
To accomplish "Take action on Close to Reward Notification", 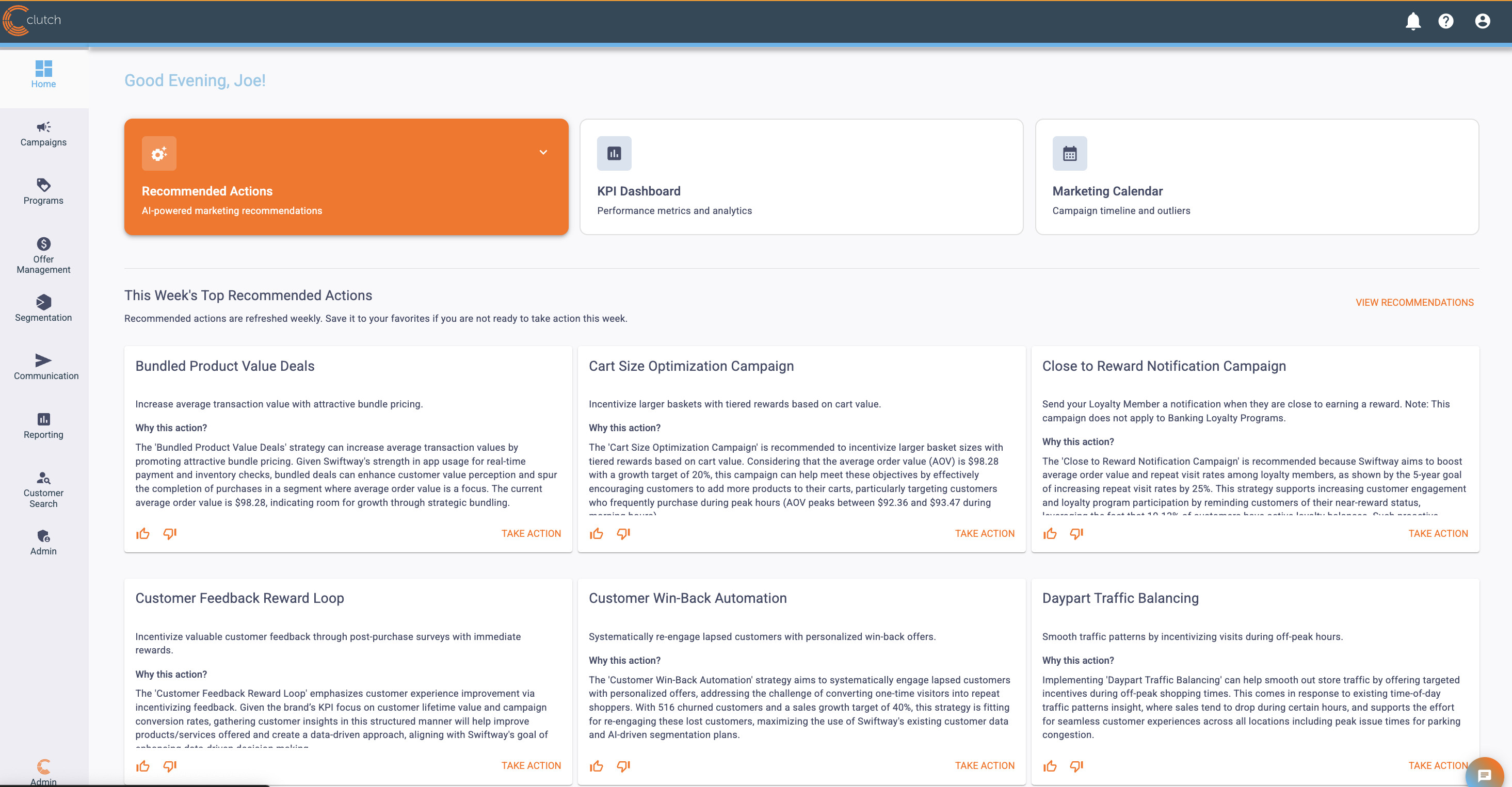I will [1438, 534].
